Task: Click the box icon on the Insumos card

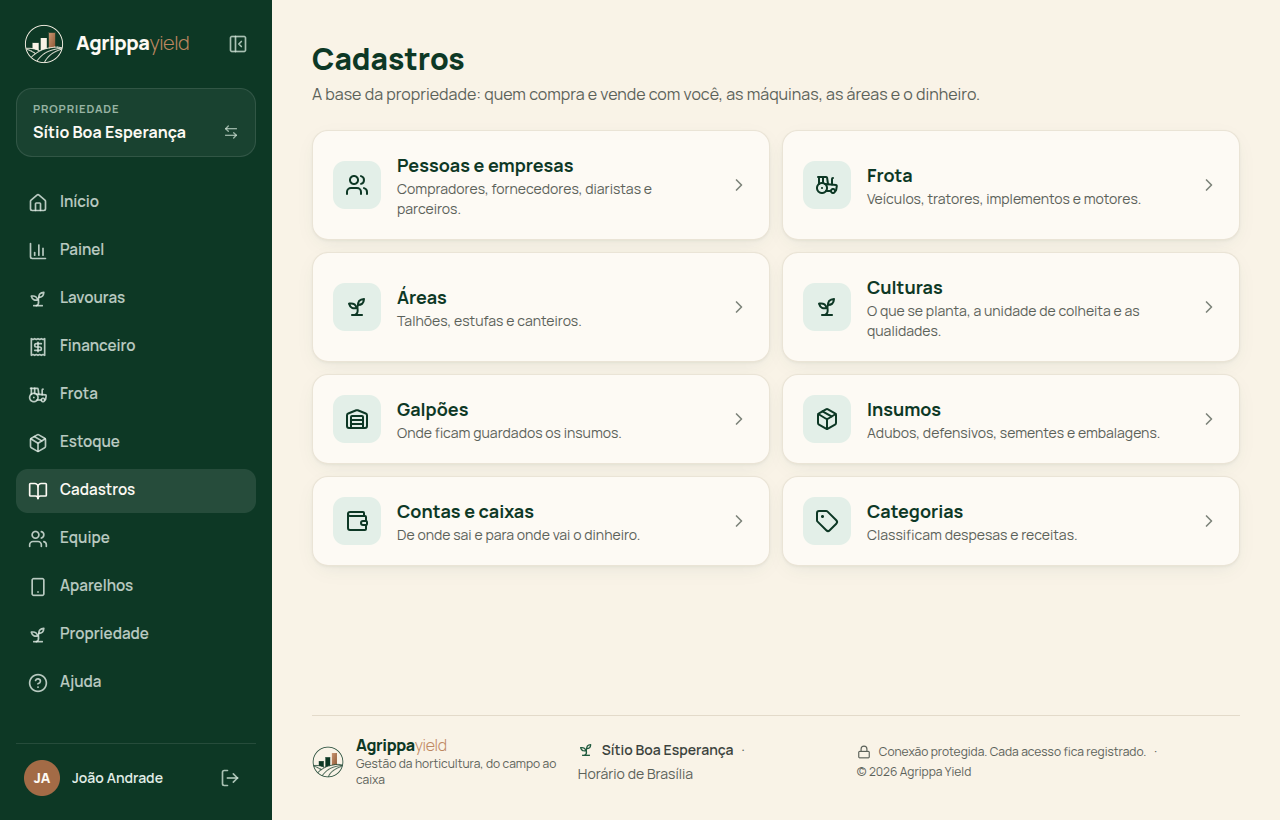Action: (x=827, y=419)
